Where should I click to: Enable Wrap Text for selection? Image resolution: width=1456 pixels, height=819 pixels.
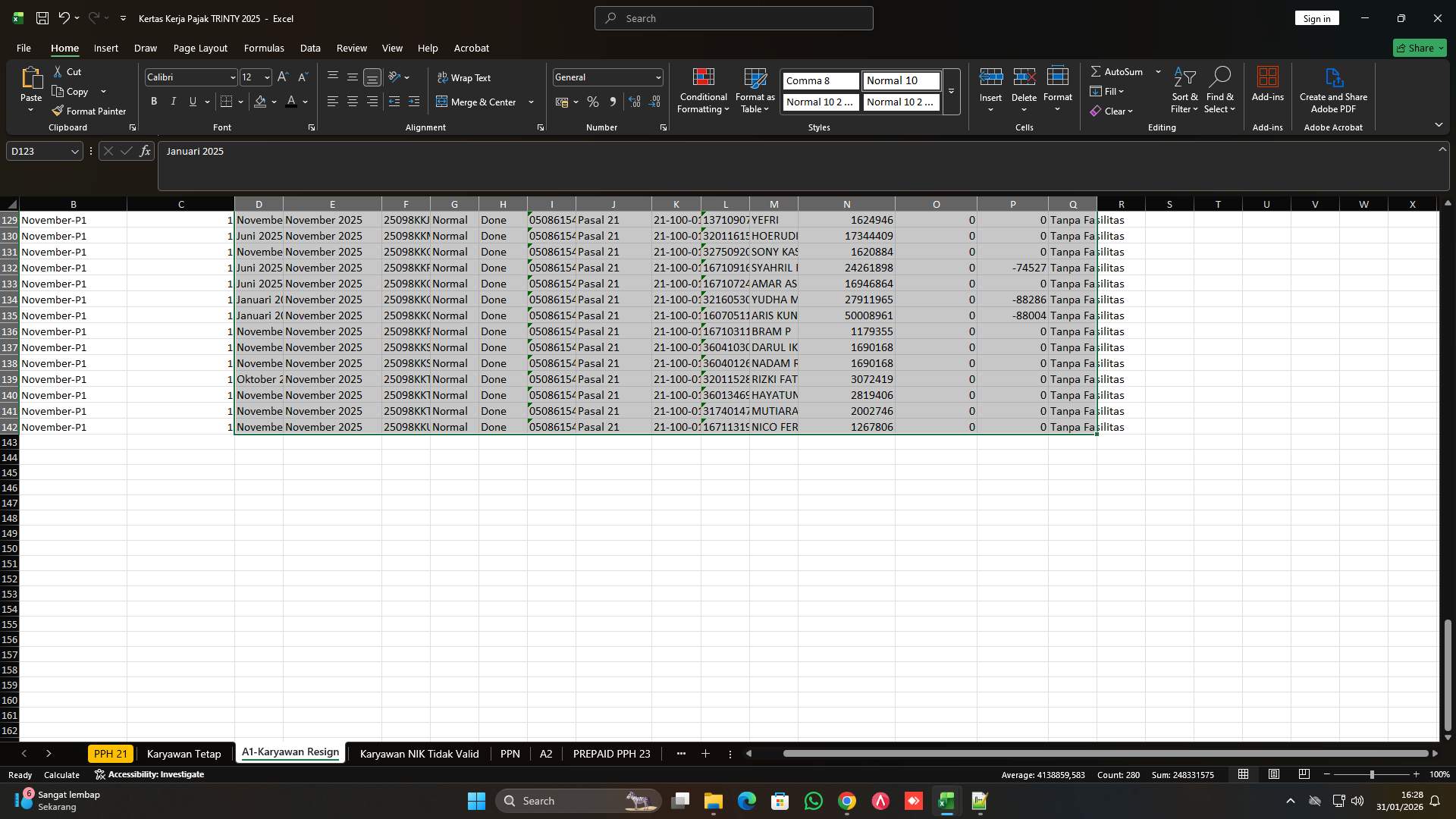point(465,77)
